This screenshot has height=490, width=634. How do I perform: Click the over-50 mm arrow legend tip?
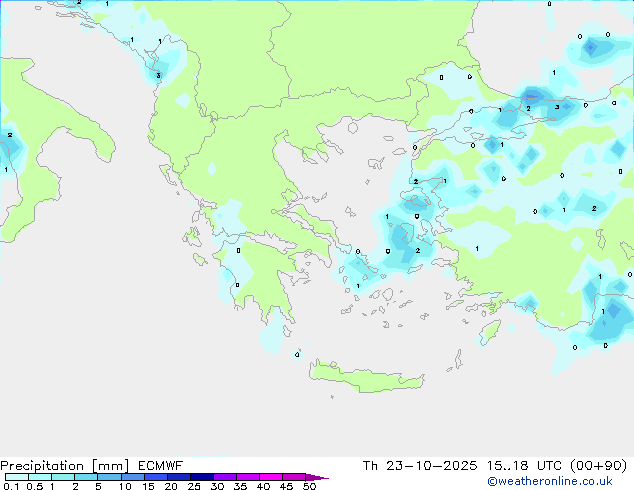coord(317,477)
